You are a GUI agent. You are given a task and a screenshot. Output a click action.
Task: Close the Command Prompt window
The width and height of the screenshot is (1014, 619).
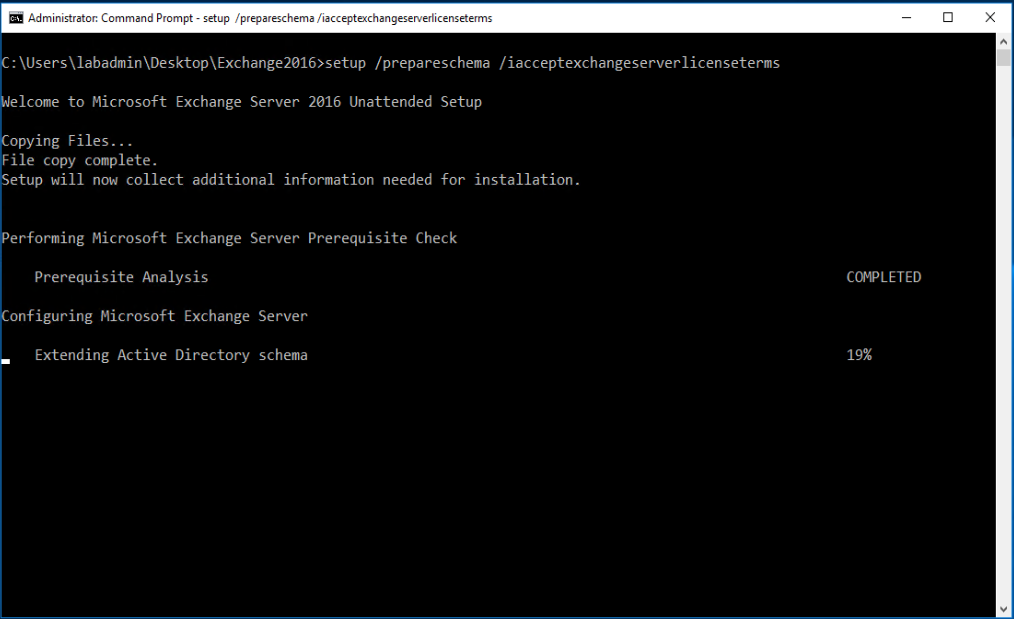click(x=993, y=18)
